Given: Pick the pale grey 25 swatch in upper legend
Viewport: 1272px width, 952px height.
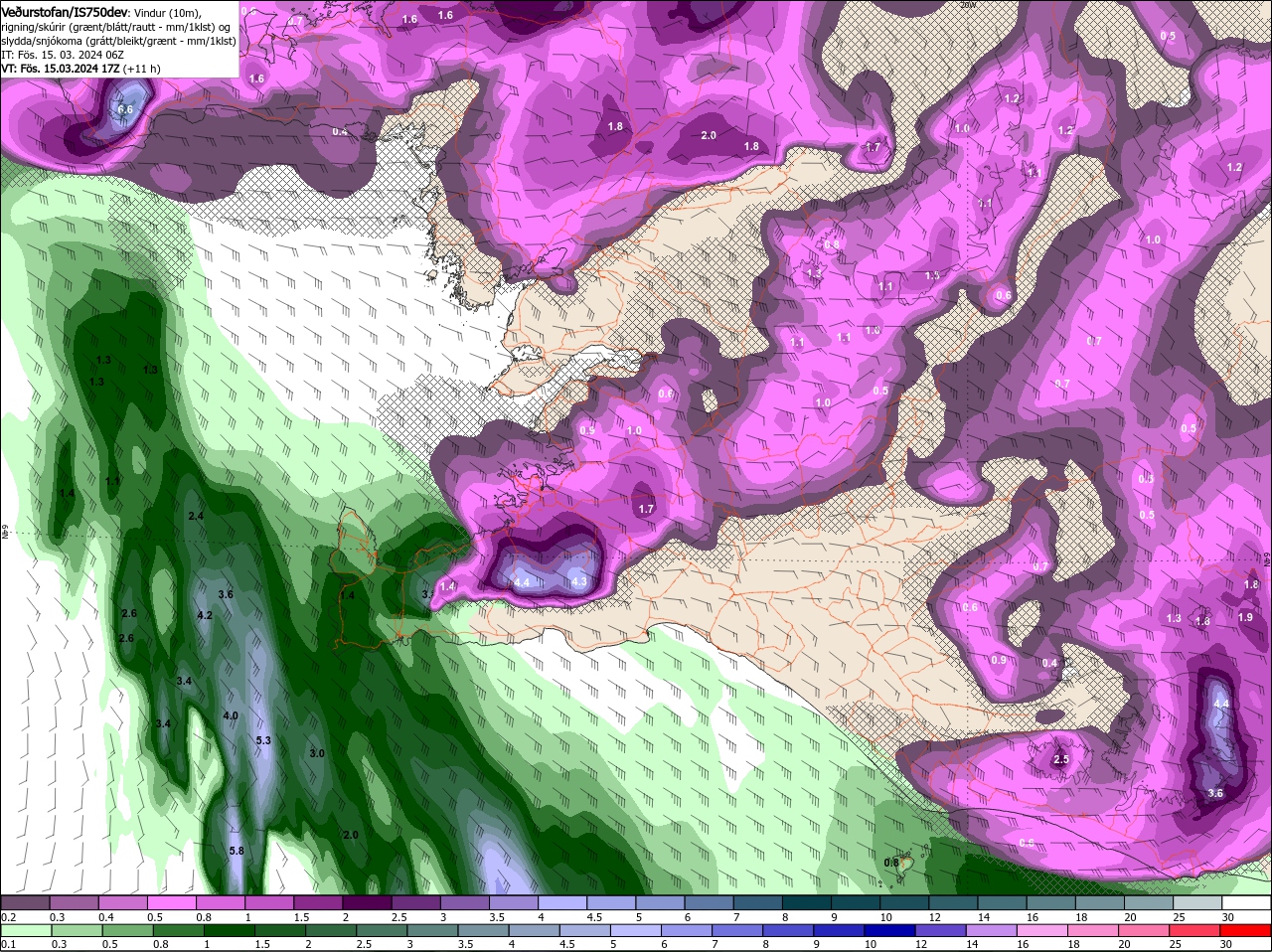Looking at the screenshot, I should tap(1198, 902).
